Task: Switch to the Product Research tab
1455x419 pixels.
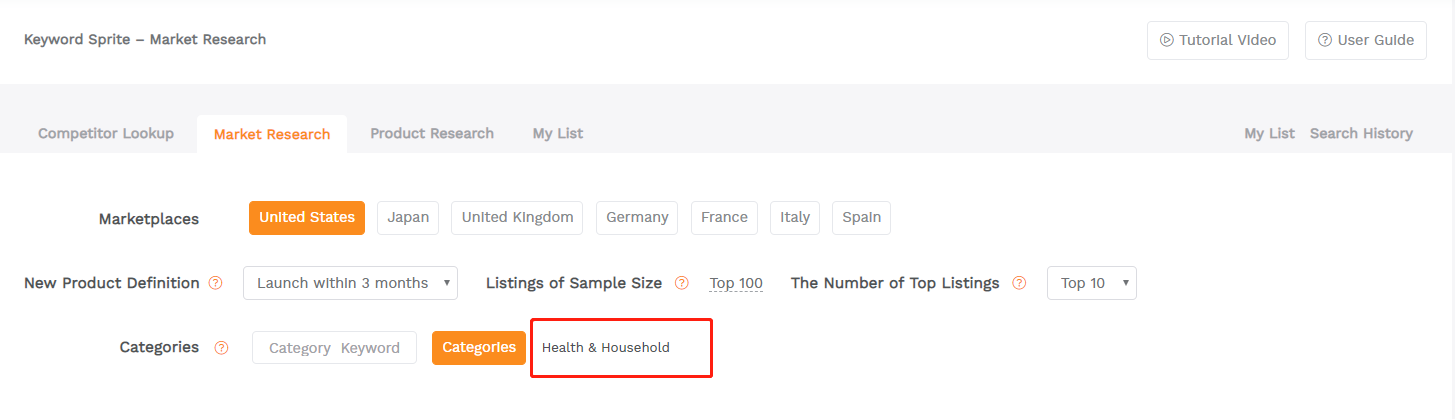Action: [x=432, y=133]
